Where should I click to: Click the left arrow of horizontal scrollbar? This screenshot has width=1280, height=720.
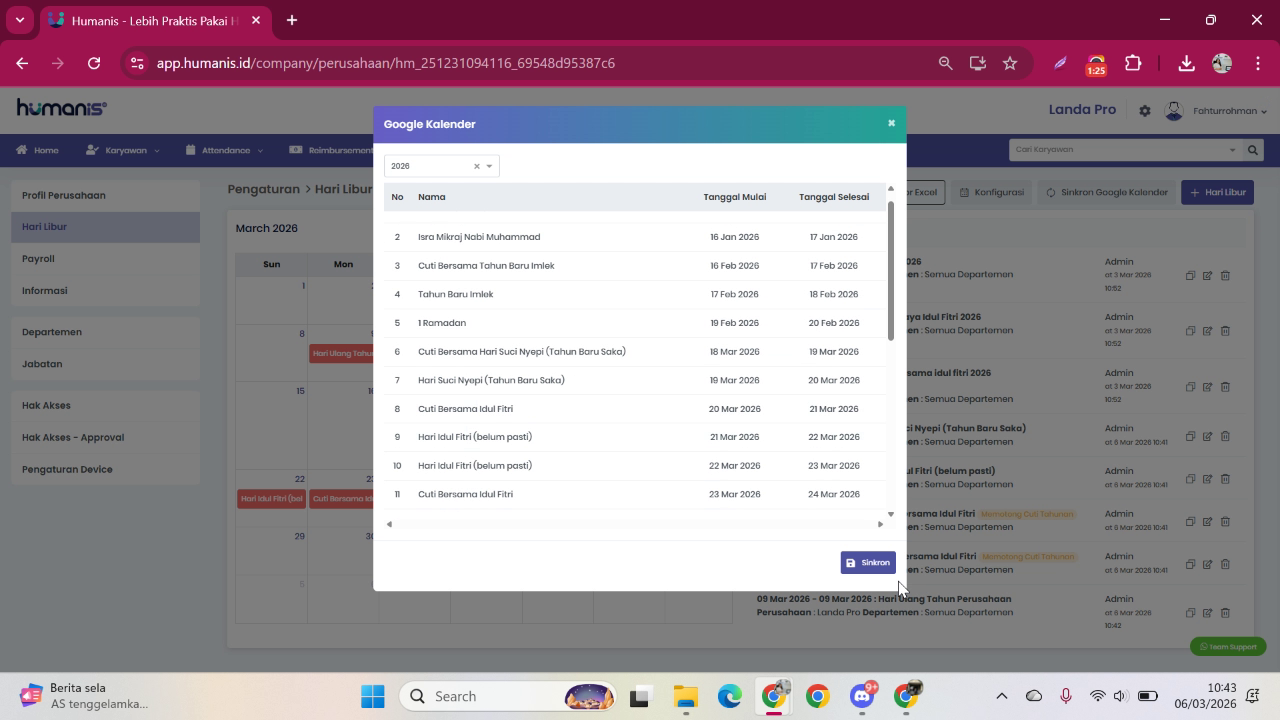point(389,524)
